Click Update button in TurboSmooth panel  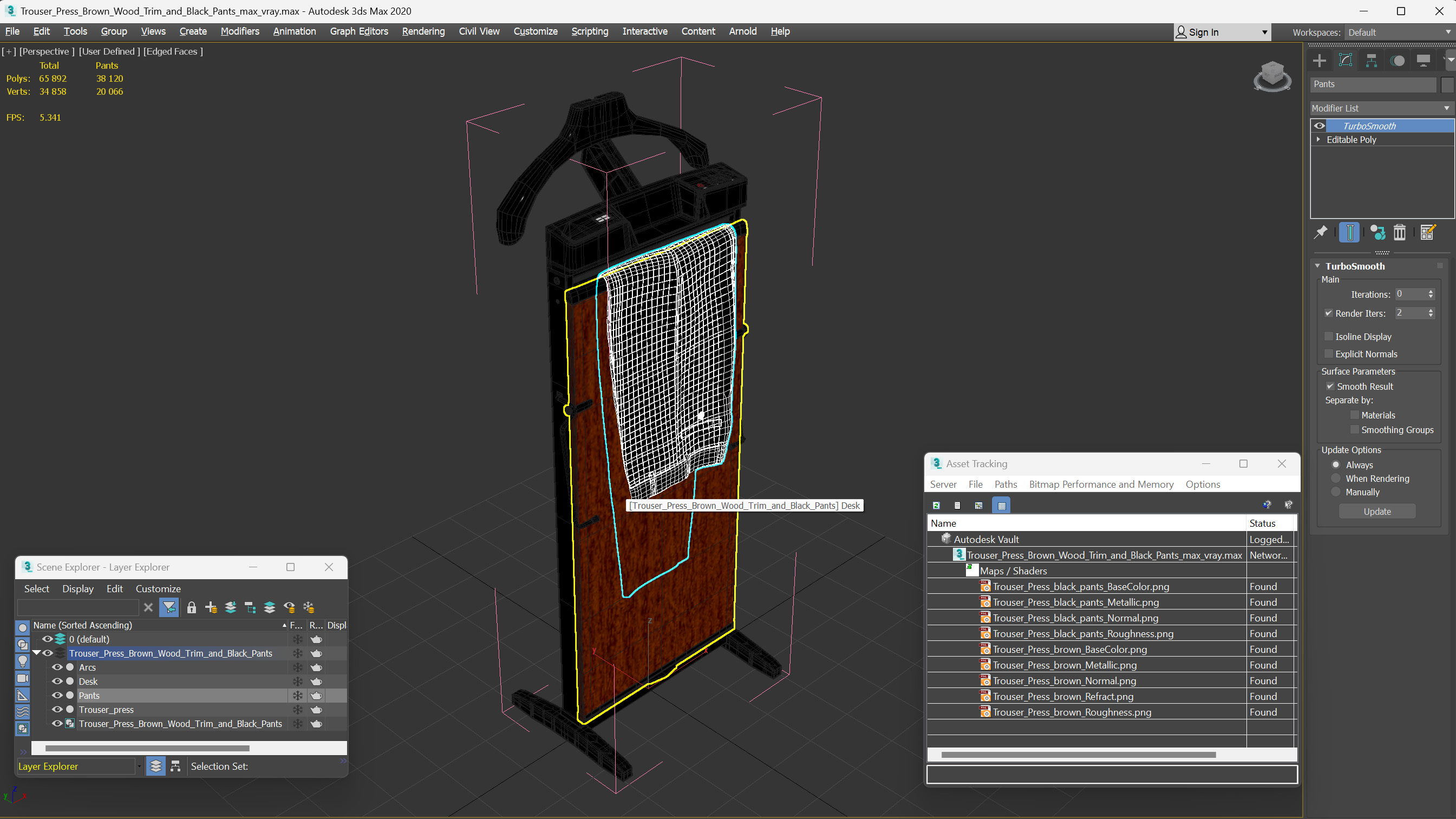click(1377, 511)
